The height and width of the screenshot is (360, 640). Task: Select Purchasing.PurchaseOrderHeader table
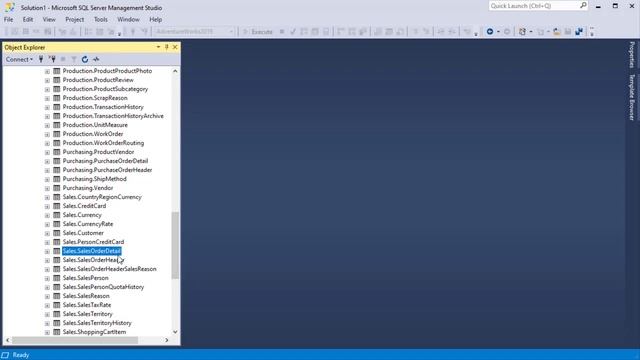click(x=107, y=170)
